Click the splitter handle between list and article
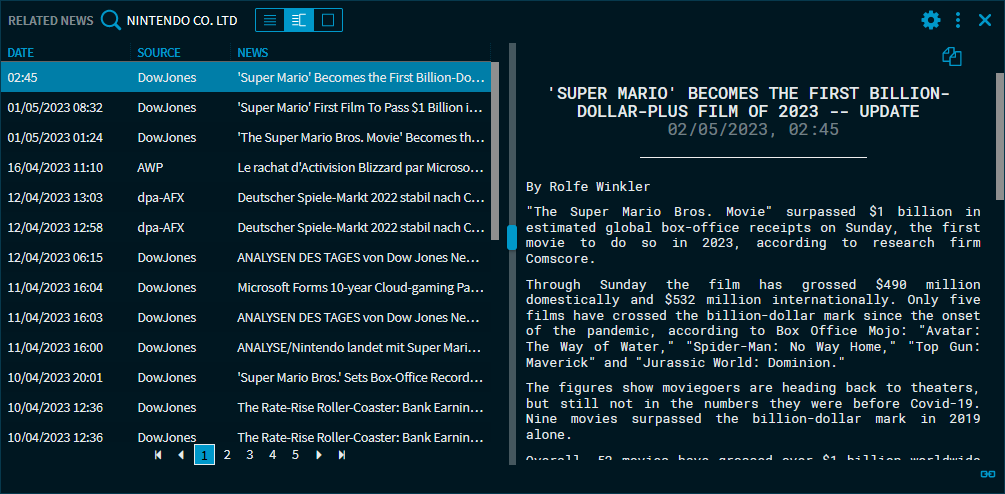The image size is (1005, 494). [512, 238]
